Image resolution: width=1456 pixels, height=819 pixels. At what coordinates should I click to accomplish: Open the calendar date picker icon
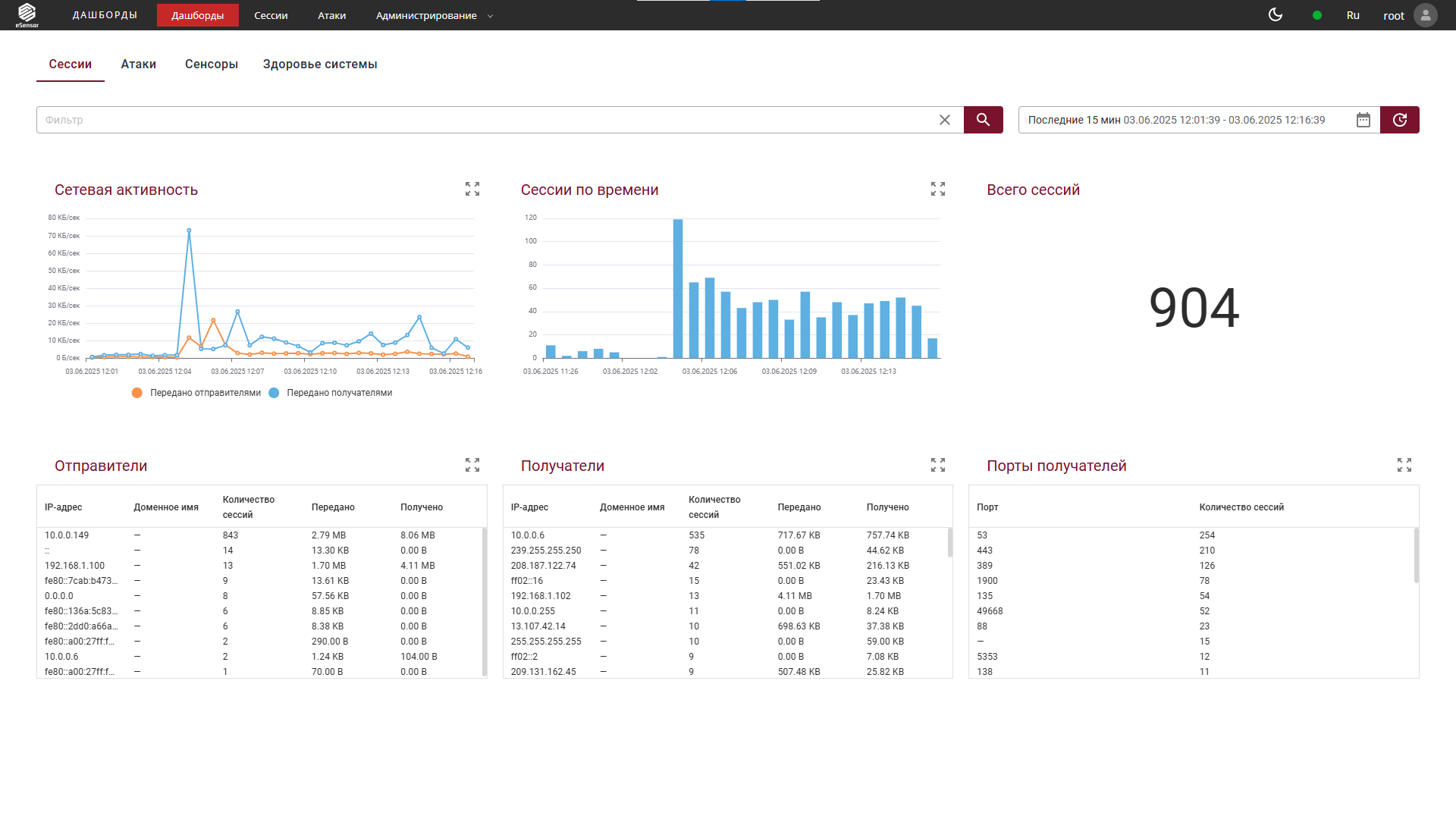(x=1363, y=120)
